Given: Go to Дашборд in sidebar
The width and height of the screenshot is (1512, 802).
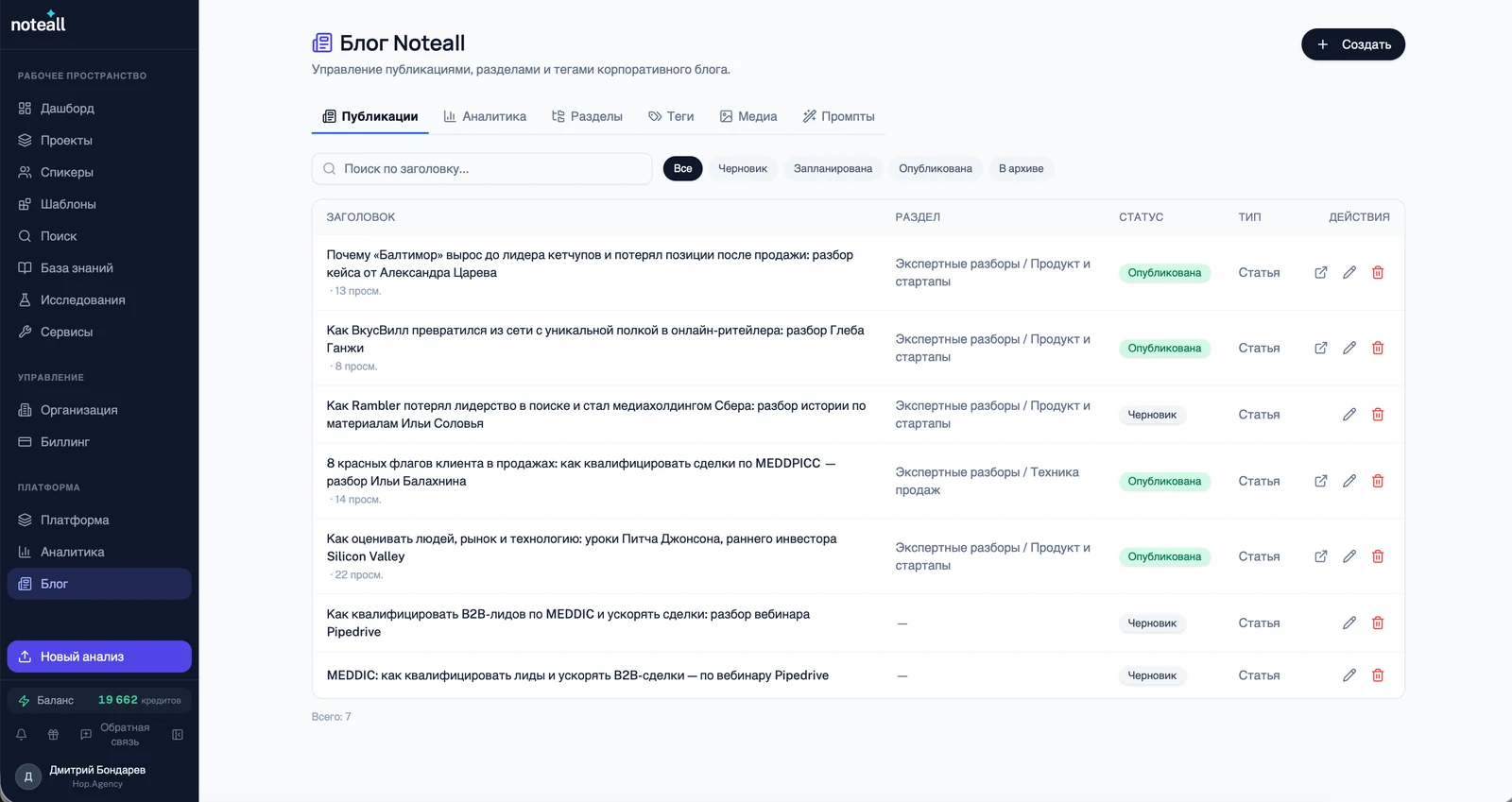Looking at the screenshot, I should click(x=99, y=109).
